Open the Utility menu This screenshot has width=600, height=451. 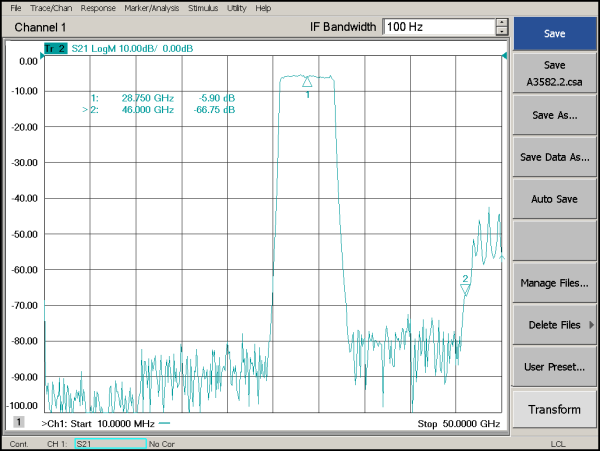click(236, 8)
